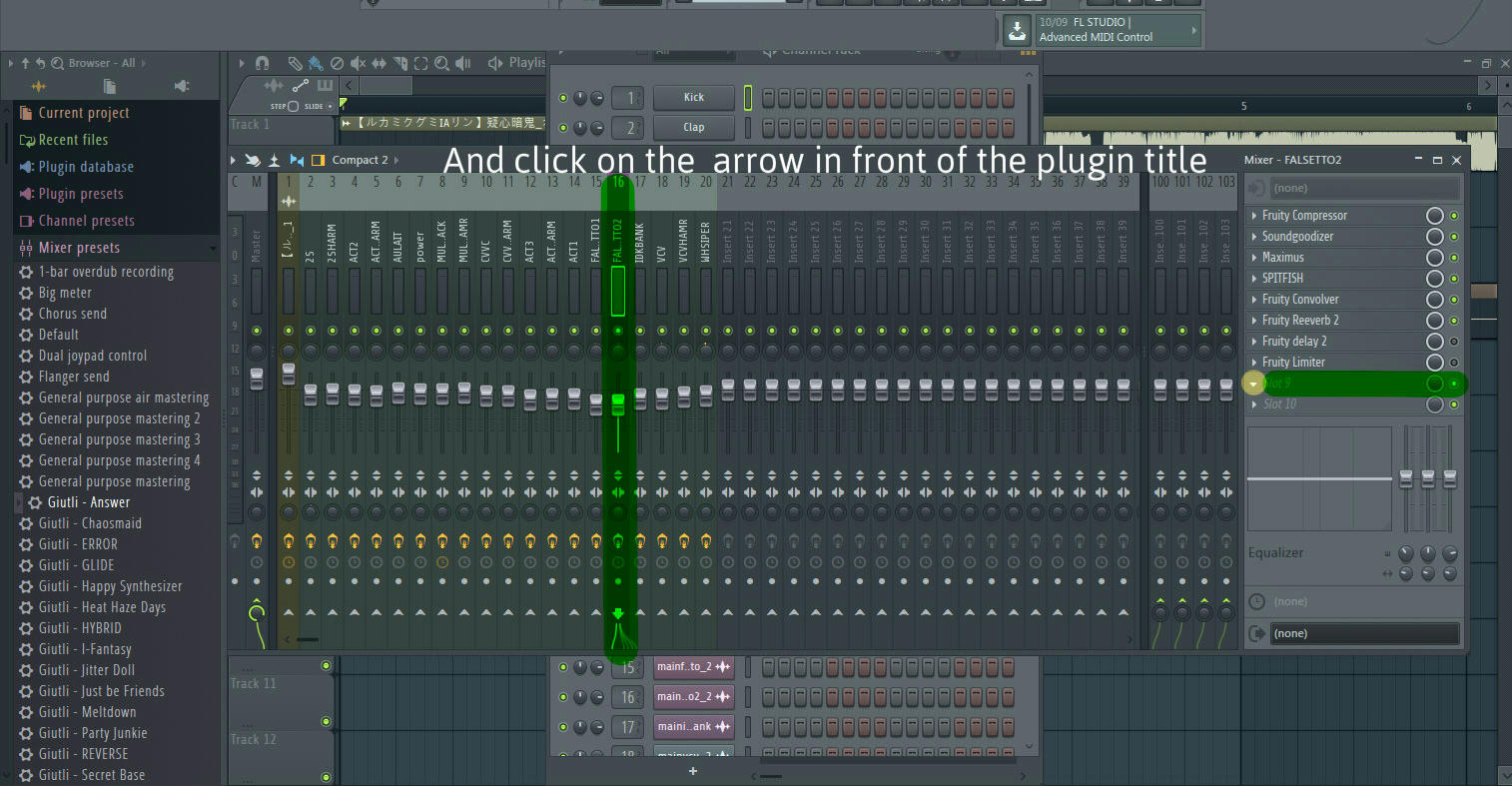Click the yellow extra-large mixer layout icon

(319, 160)
